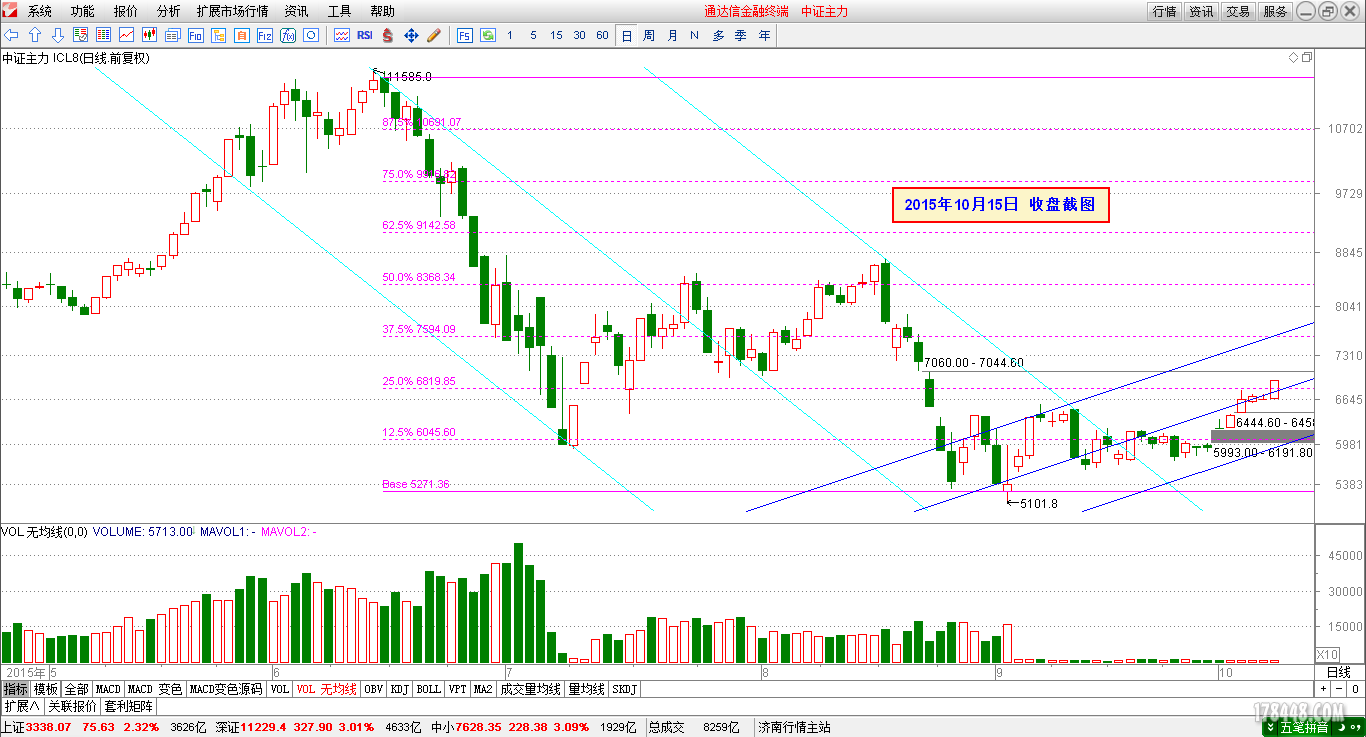Open the 帮助 menu
The image size is (1366, 737).
[382, 11]
